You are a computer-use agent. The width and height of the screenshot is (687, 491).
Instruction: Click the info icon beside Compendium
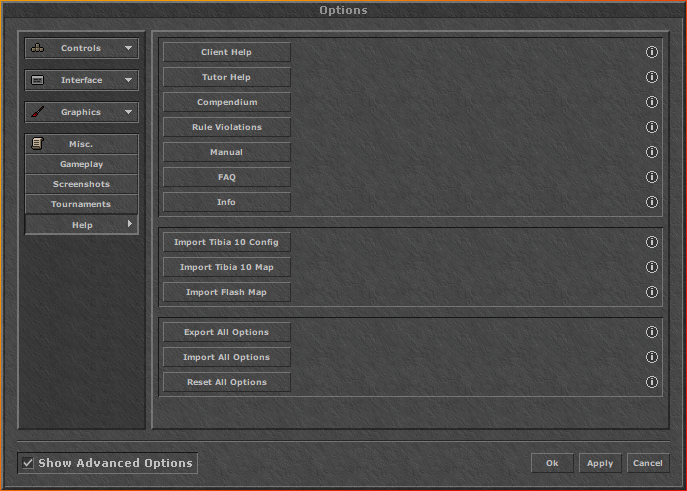point(652,102)
